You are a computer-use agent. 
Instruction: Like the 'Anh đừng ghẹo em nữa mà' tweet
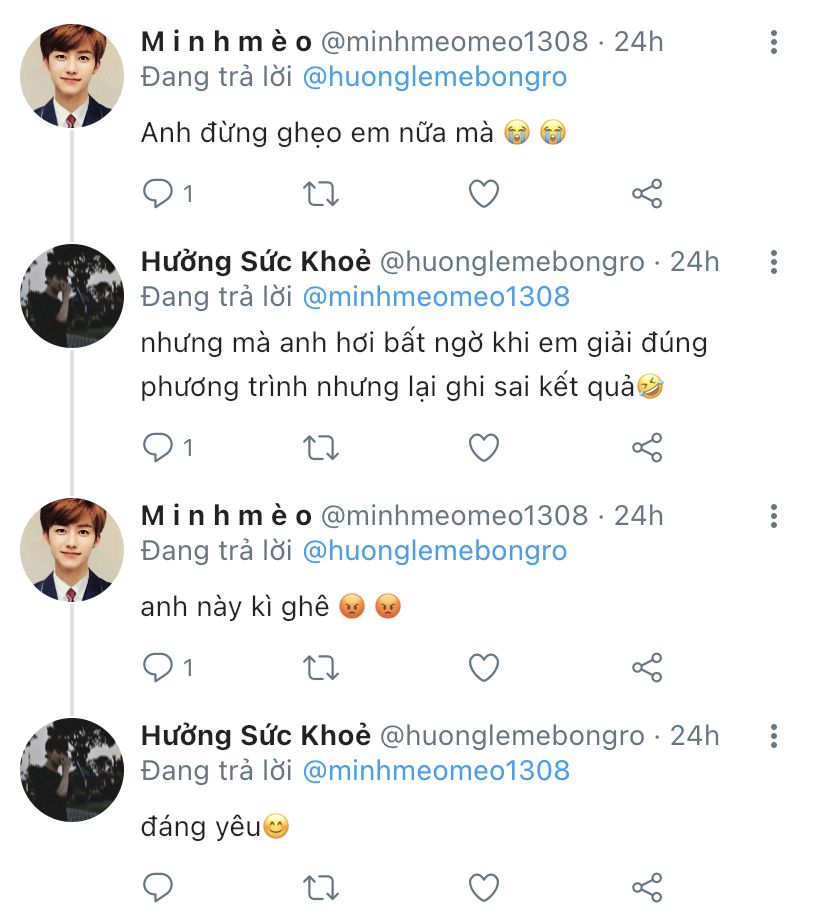pos(484,193)
